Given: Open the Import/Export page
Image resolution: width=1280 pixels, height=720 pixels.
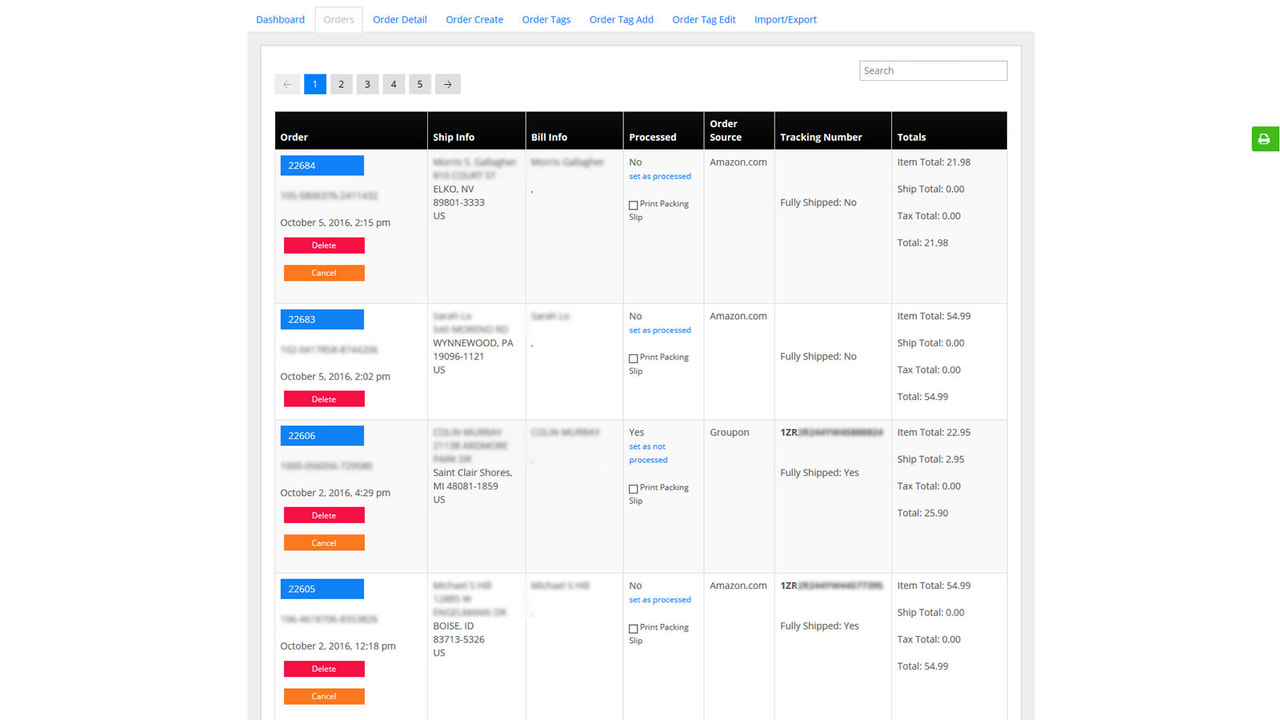Looking at the screenshot, I should point(785,18).
